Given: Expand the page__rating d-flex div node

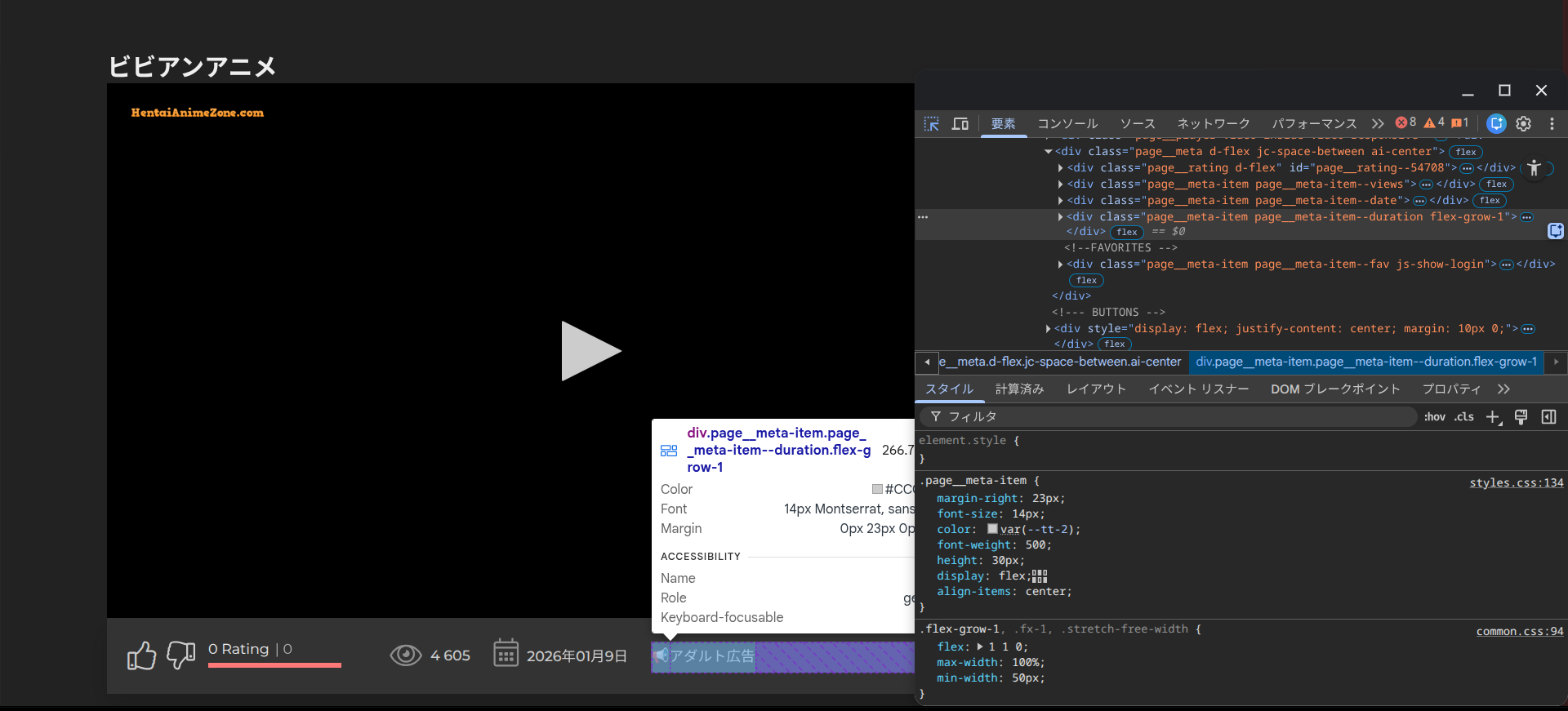Looking at the screenshot, I should pyautogui.click(x=1060, y=168).
